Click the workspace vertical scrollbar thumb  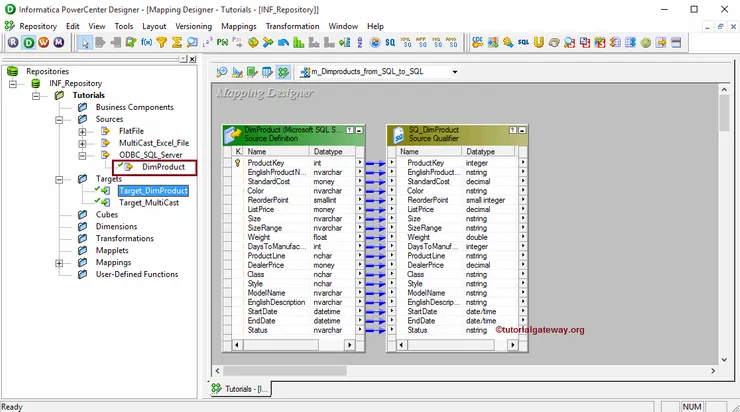point(724,112)
